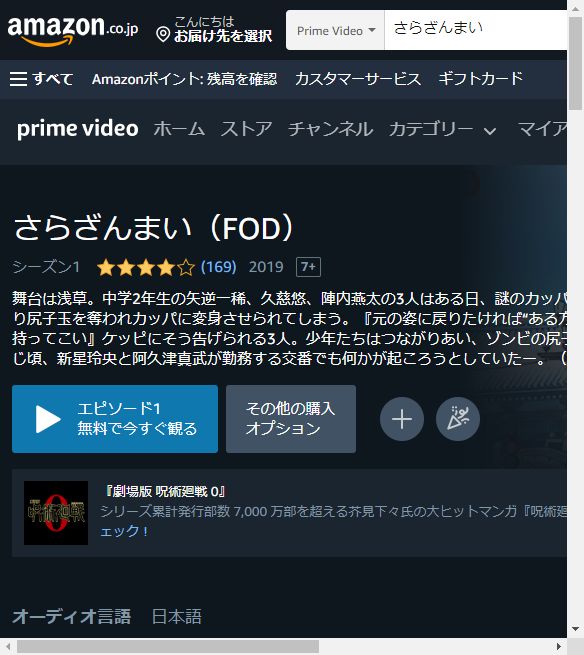This screenshot has height=655, width=584.
Task: Open その他の購入オプション
Action: (291, 419)
